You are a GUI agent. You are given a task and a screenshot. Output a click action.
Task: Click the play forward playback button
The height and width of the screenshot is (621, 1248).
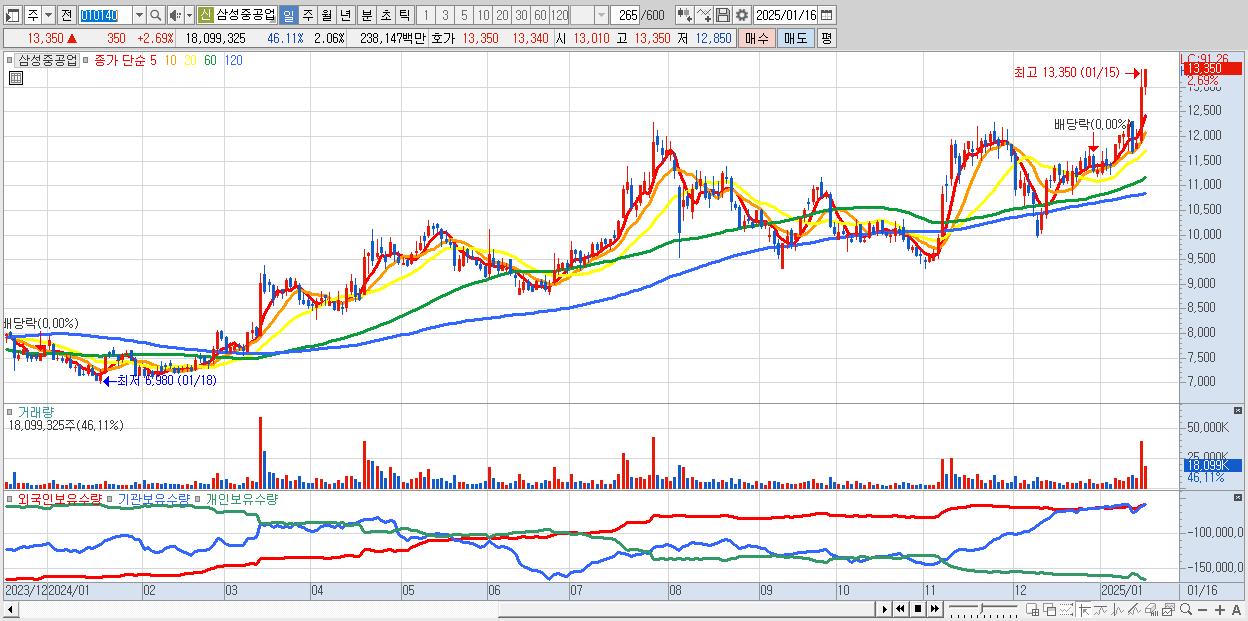pyautogui.click(x=885, y=609)
